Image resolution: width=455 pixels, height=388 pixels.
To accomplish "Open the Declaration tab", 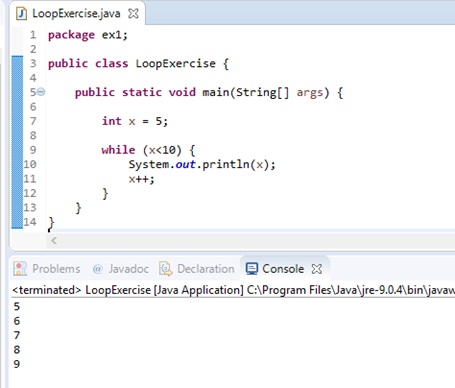I will (x=197, y=269).
